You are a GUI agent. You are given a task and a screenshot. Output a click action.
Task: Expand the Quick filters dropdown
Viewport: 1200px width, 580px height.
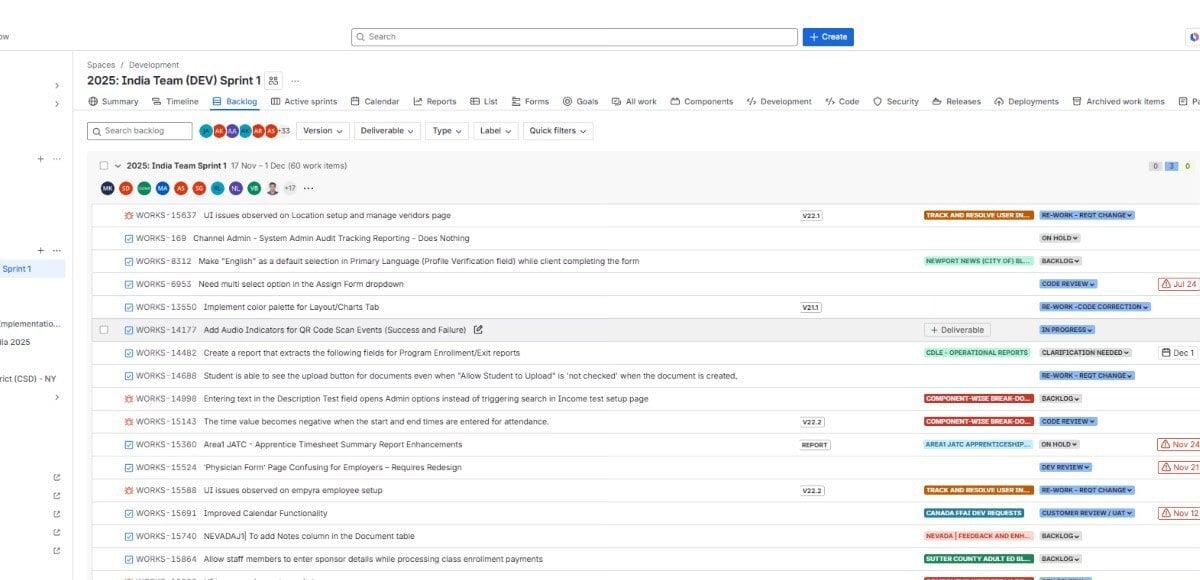557,131
